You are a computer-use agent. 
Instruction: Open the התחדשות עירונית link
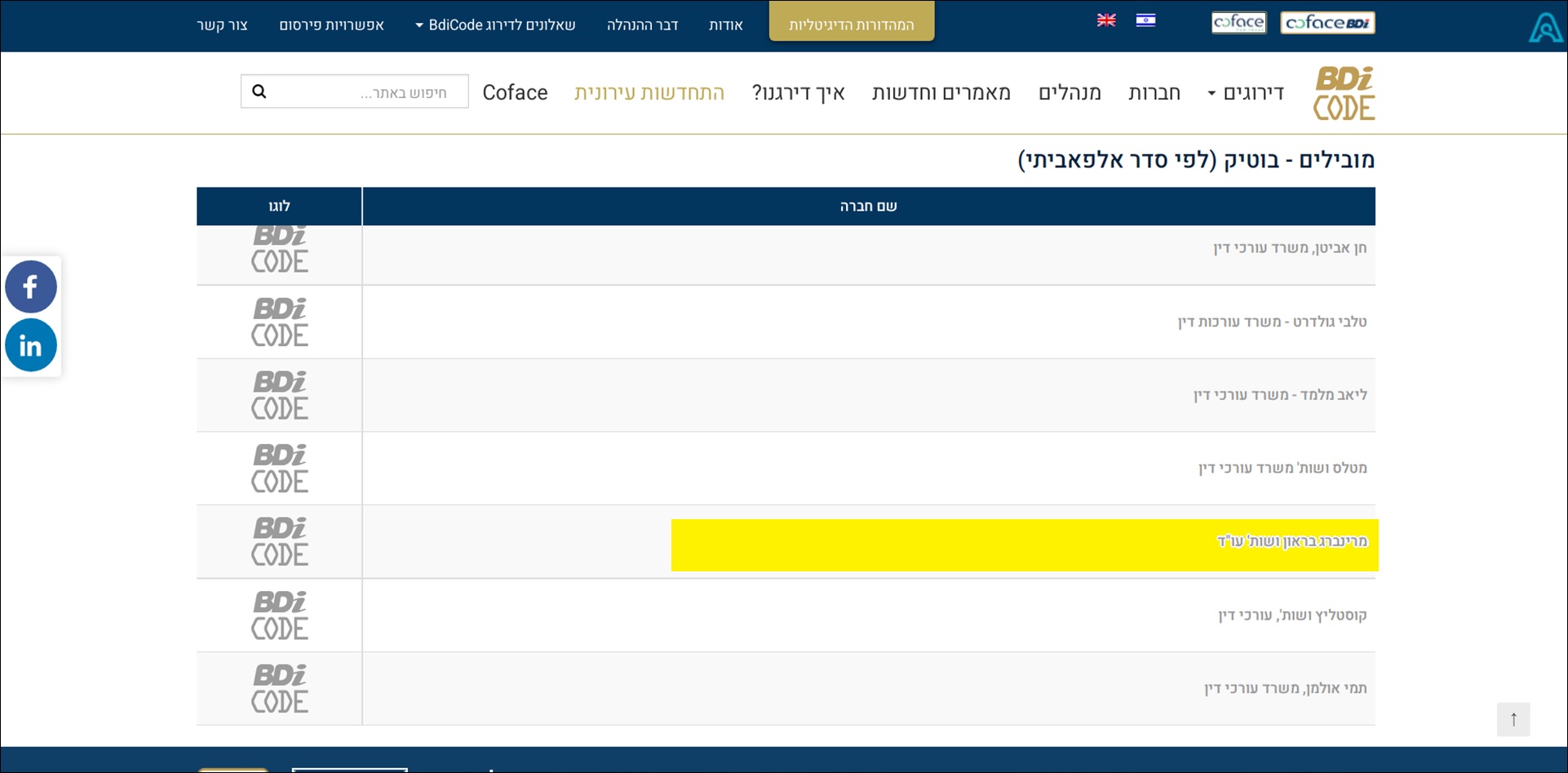pos(649,93)
